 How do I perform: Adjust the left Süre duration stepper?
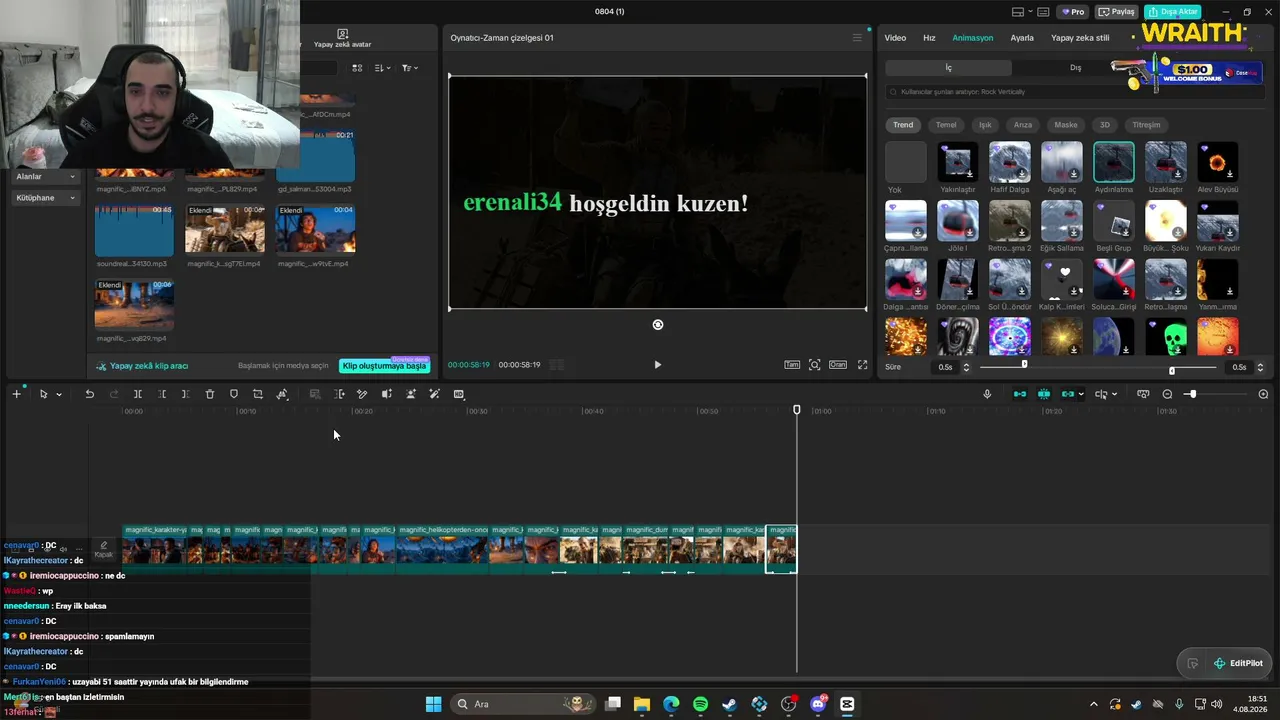point(966,367)
